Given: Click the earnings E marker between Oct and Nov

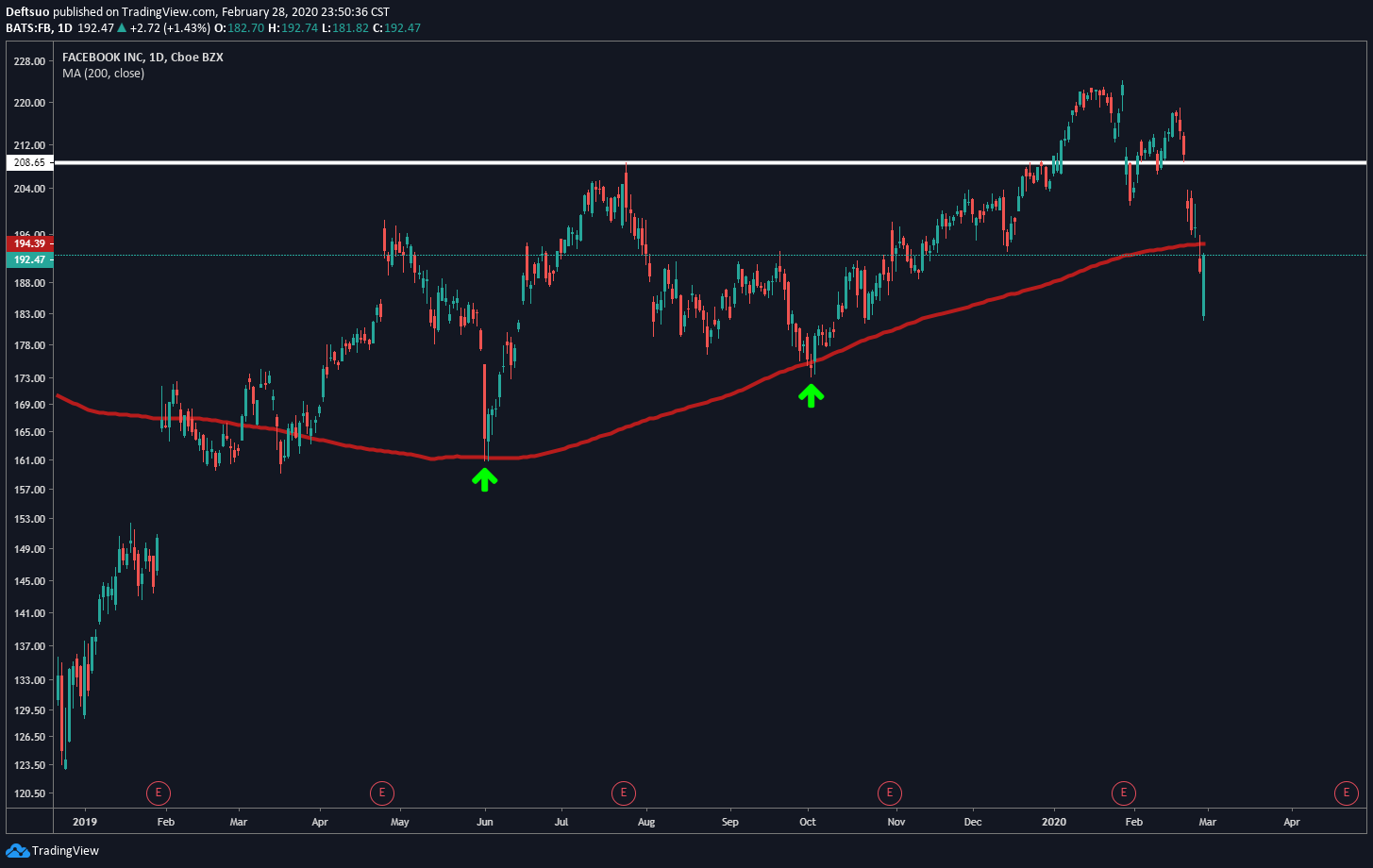Looking at the screenshot, I should click(889, 793).
